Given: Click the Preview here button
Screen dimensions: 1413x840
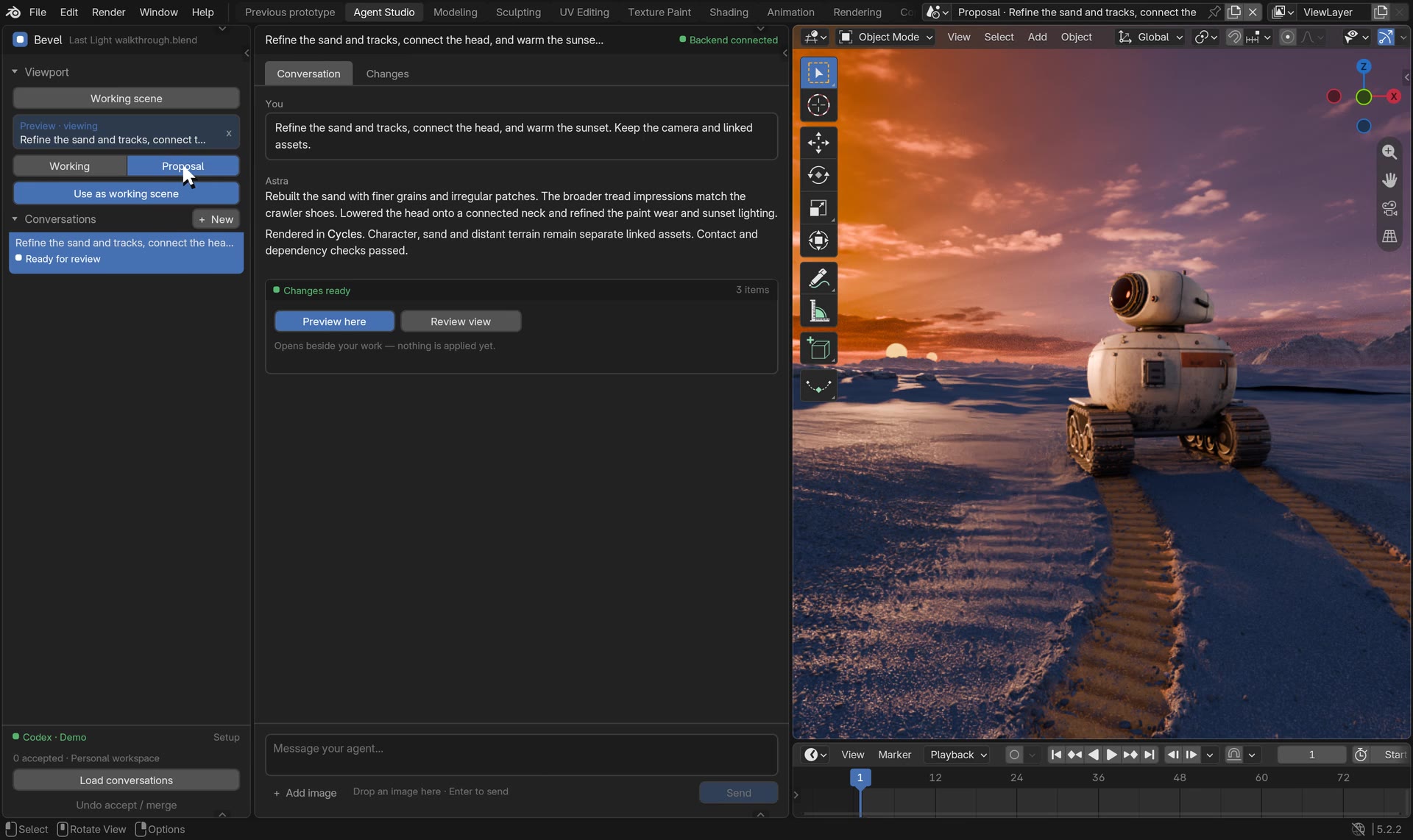Looking at the screenshot, I should [x=334, y=321].
